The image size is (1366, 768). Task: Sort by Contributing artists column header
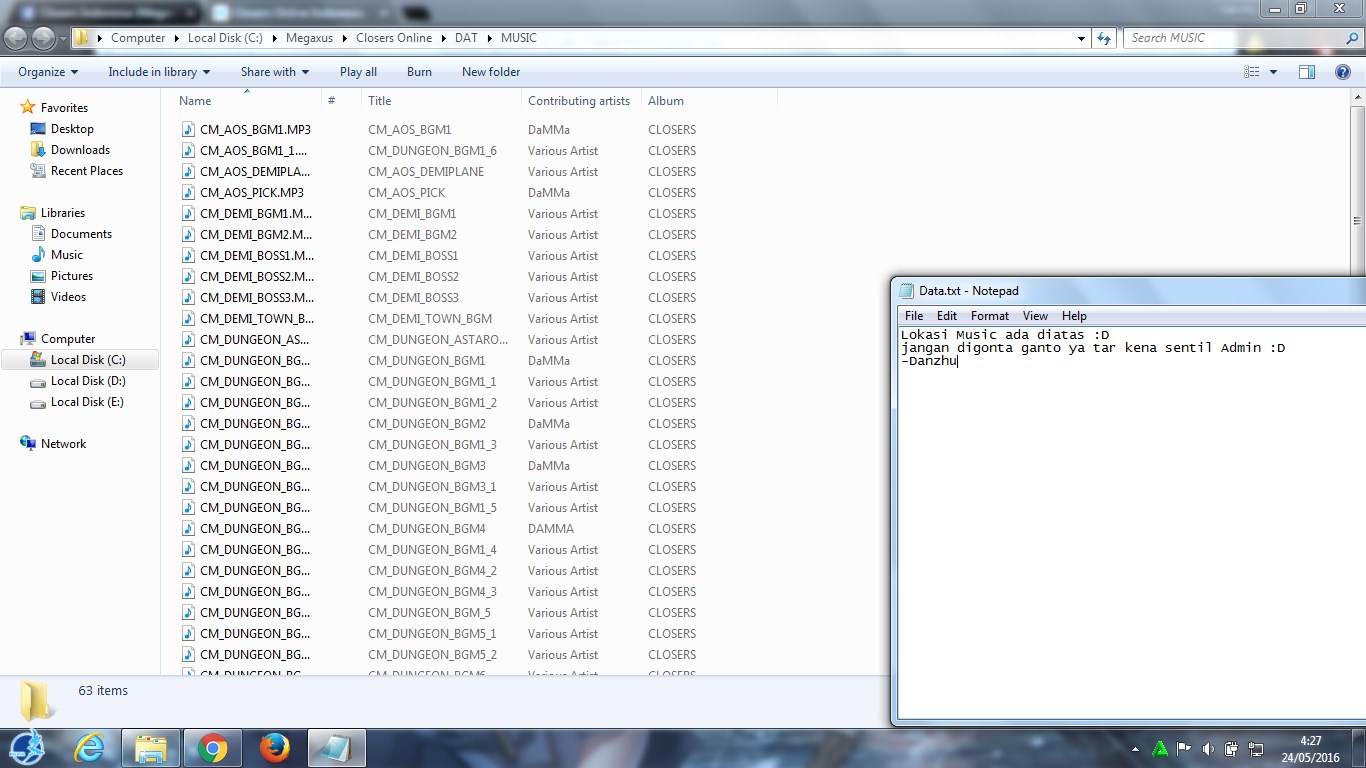click(581, 101)
